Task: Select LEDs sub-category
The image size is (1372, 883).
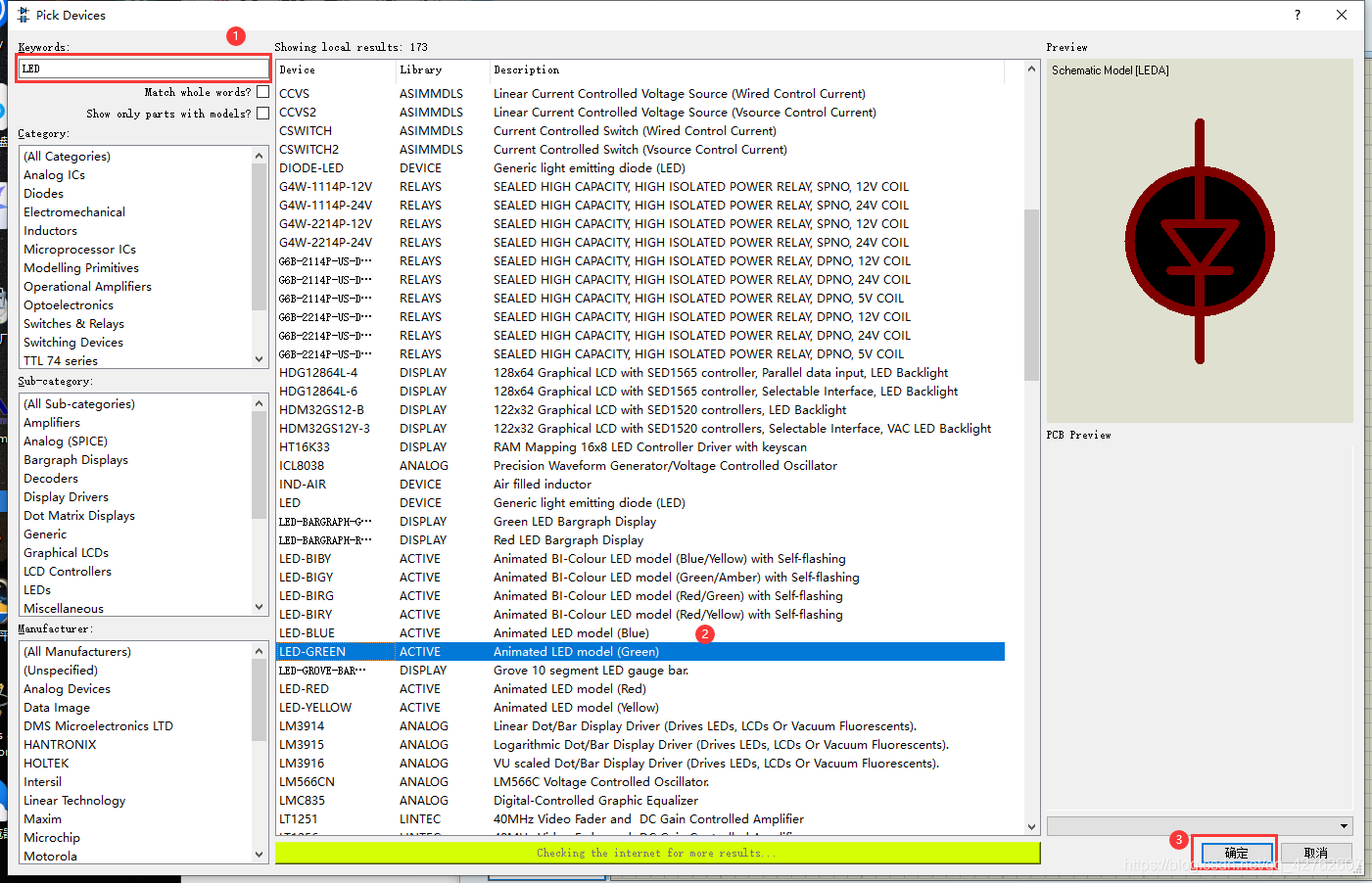Action: (37, 590)
